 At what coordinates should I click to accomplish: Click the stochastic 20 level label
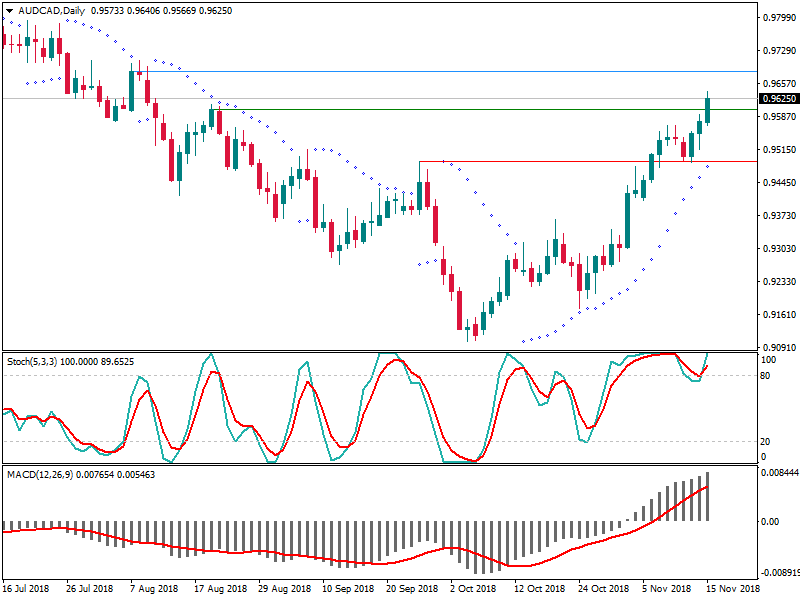point(765,441)
